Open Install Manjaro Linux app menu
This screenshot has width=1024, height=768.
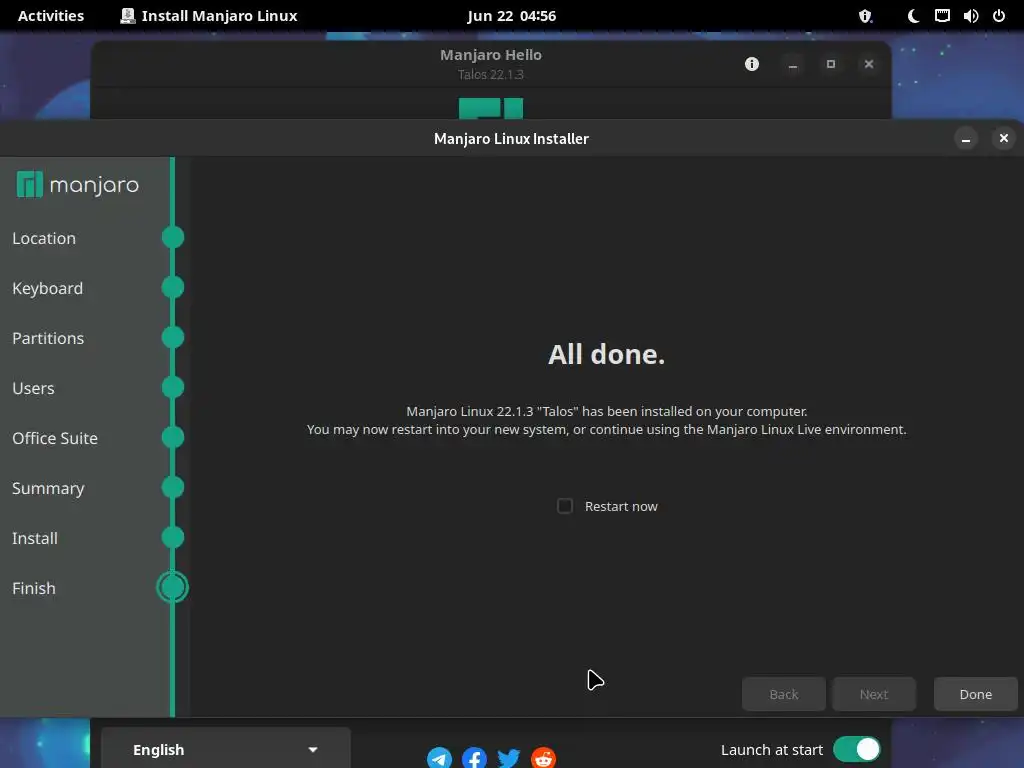209,16
